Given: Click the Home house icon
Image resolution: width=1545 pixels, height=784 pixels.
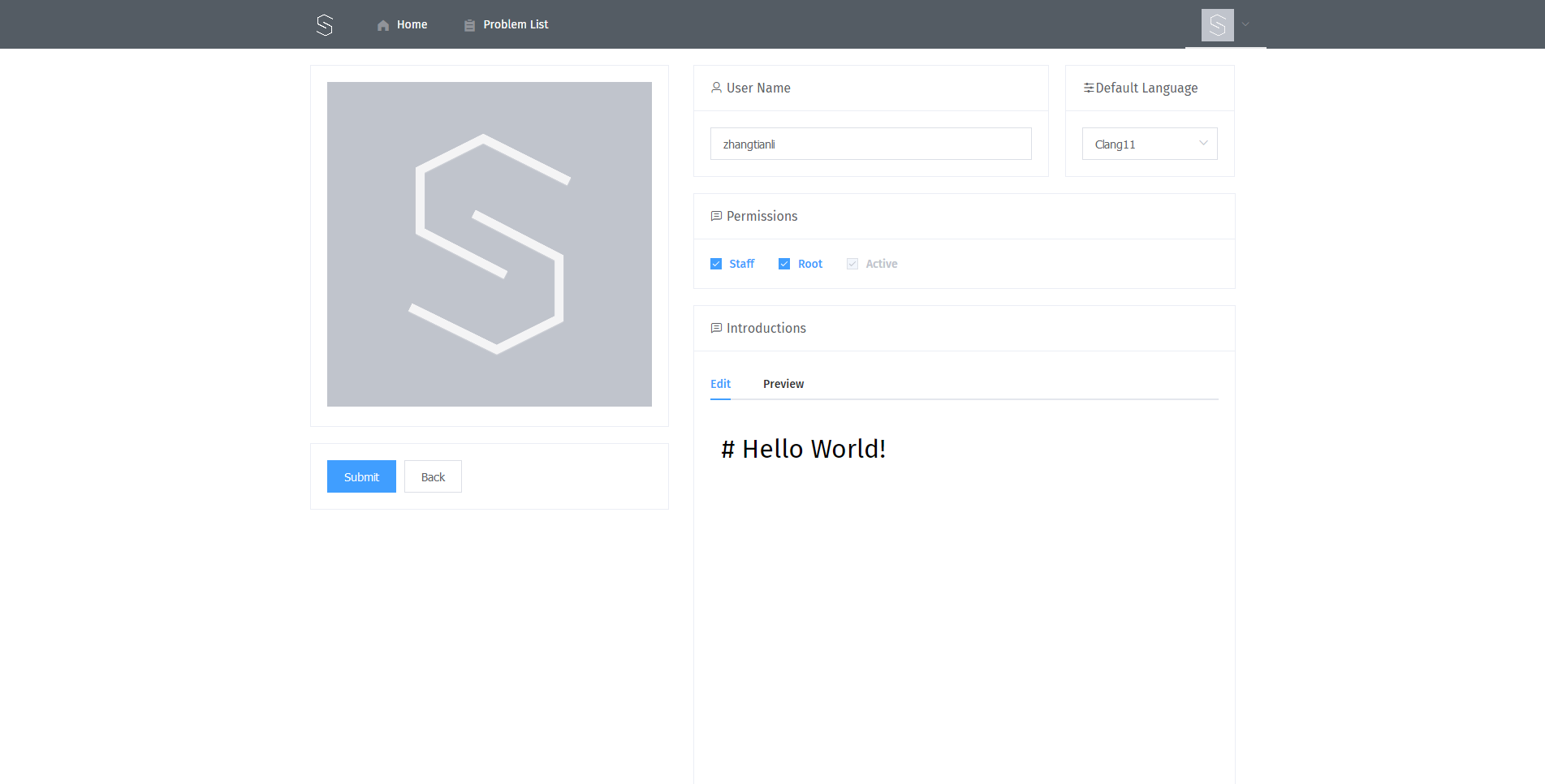Looking at the screenshot, I should [383, 25].
